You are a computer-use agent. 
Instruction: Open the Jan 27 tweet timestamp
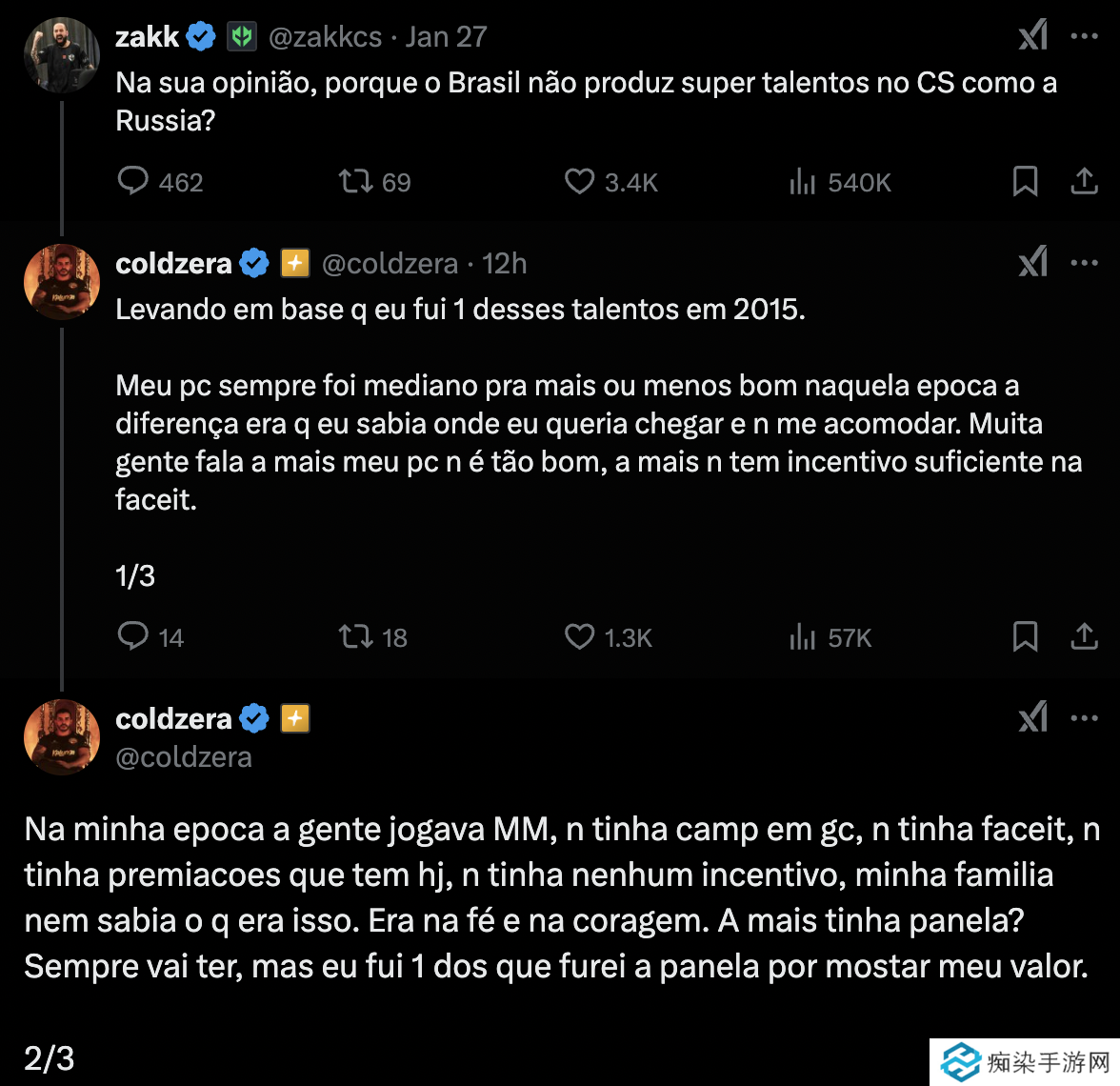[x=447, y=37]
